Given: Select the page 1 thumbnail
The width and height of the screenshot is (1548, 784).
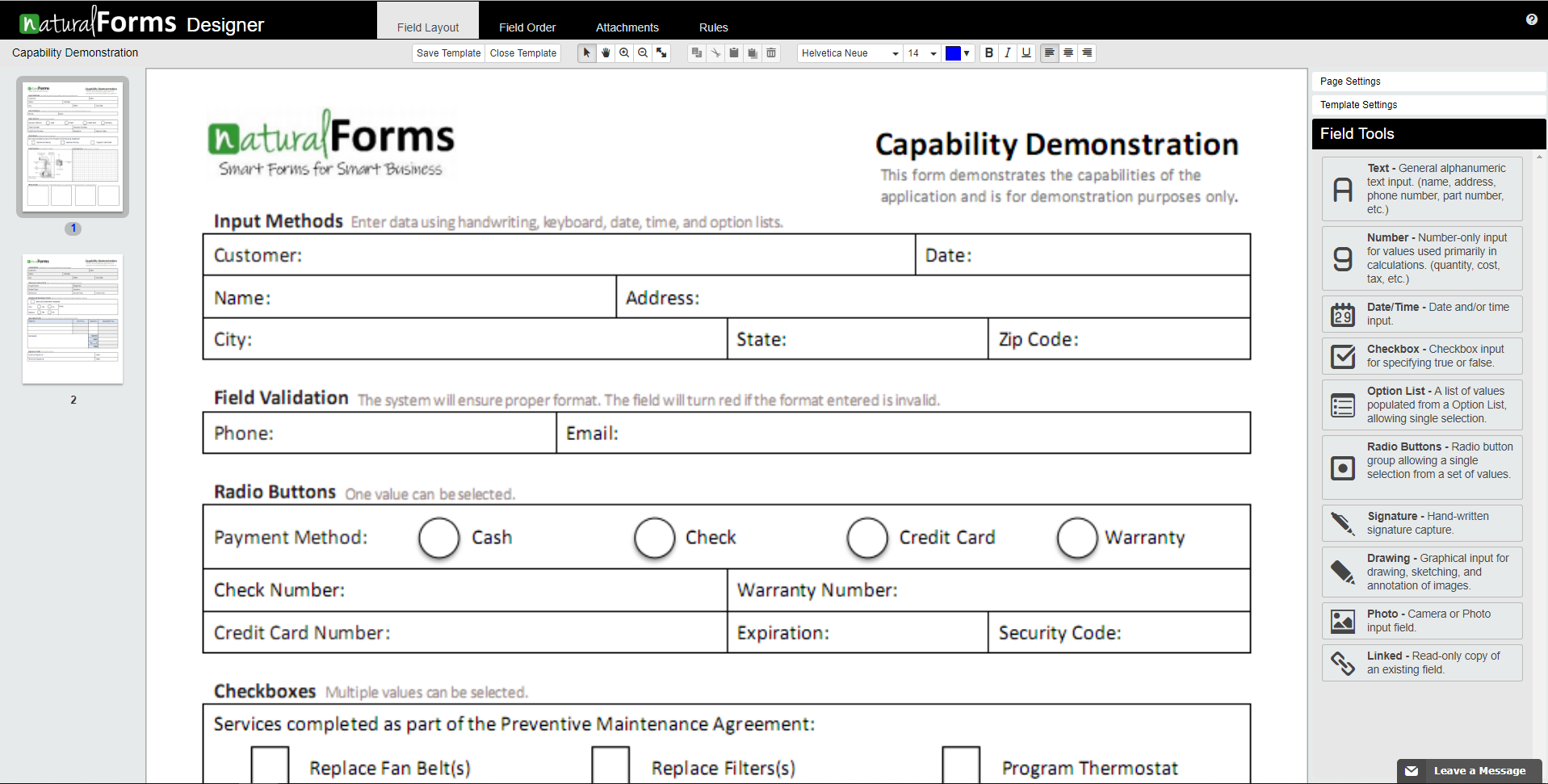Looking at the screenshot, I should coord(73,147).
